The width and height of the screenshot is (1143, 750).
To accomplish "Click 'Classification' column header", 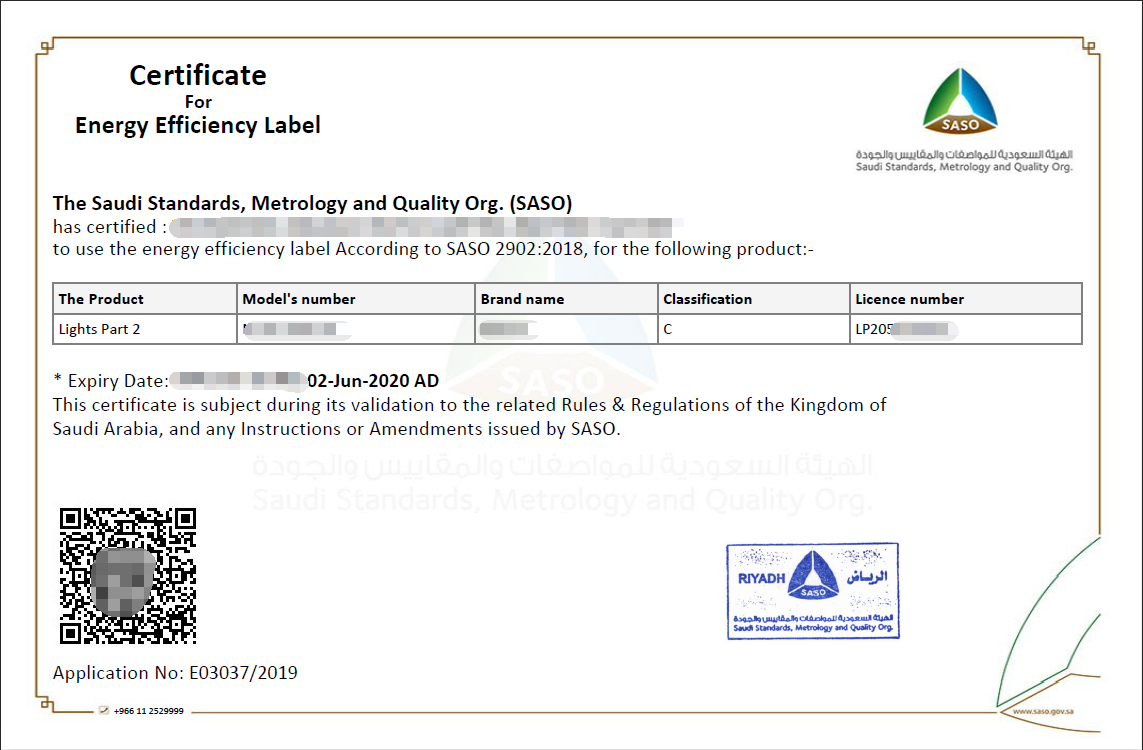I will 754,299.
